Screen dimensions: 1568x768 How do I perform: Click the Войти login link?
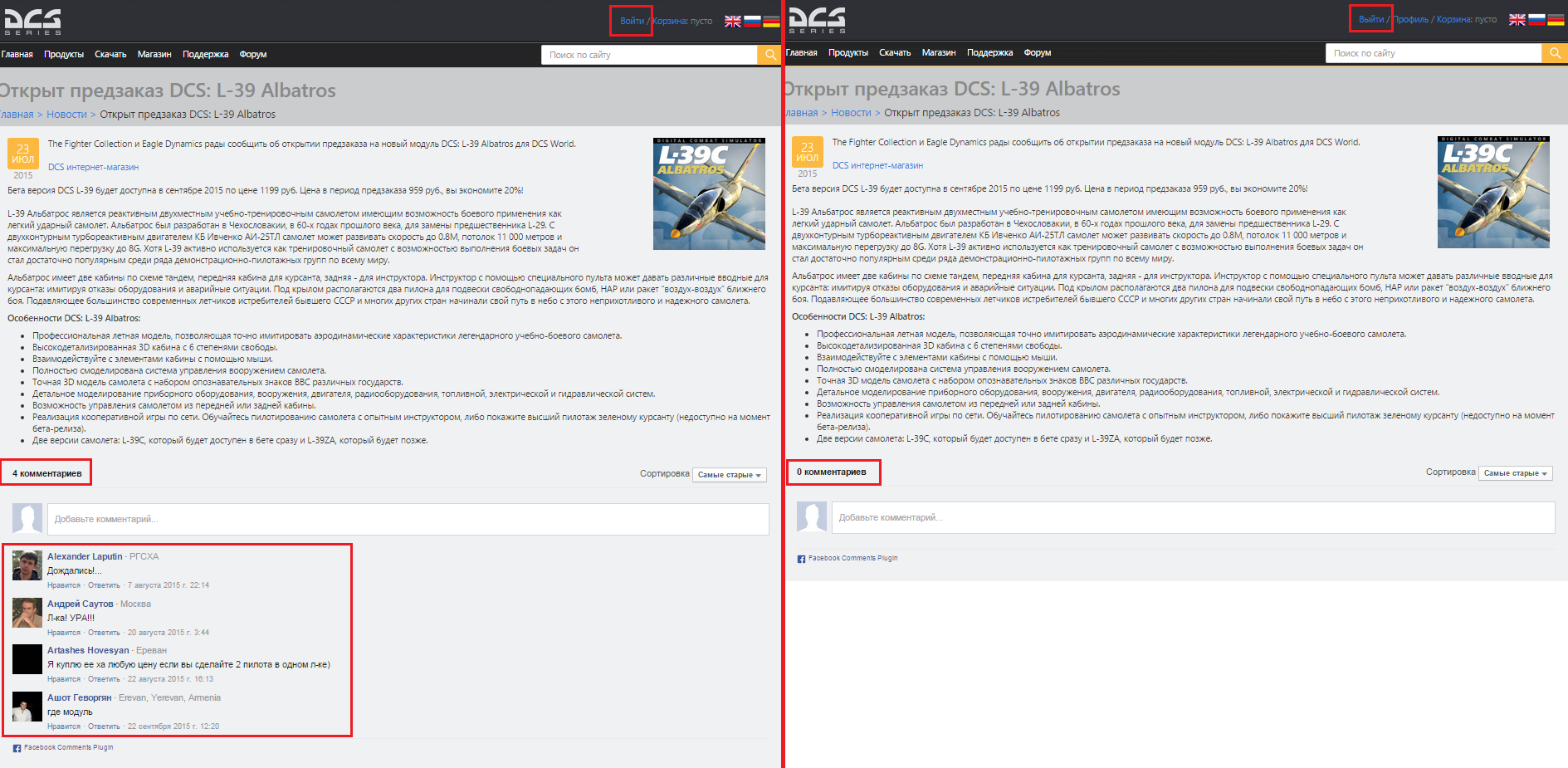(632, 21)
